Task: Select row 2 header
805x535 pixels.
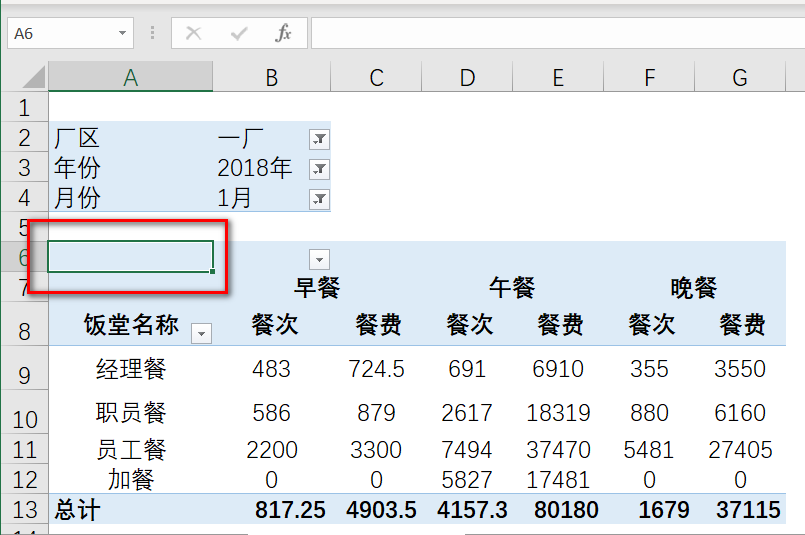Action: click(24, 138)
